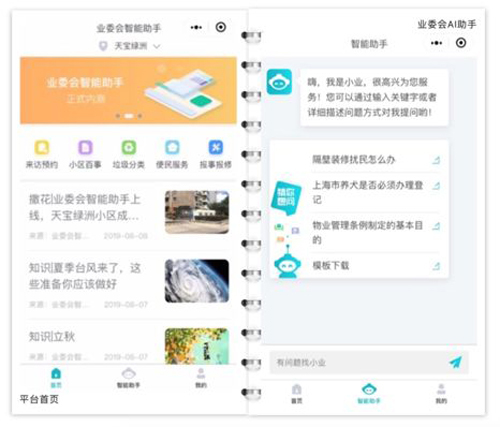Open article 撒花业委会智能助手上线
The width and height of the screenshot is (500, 427).
point(85,207)
